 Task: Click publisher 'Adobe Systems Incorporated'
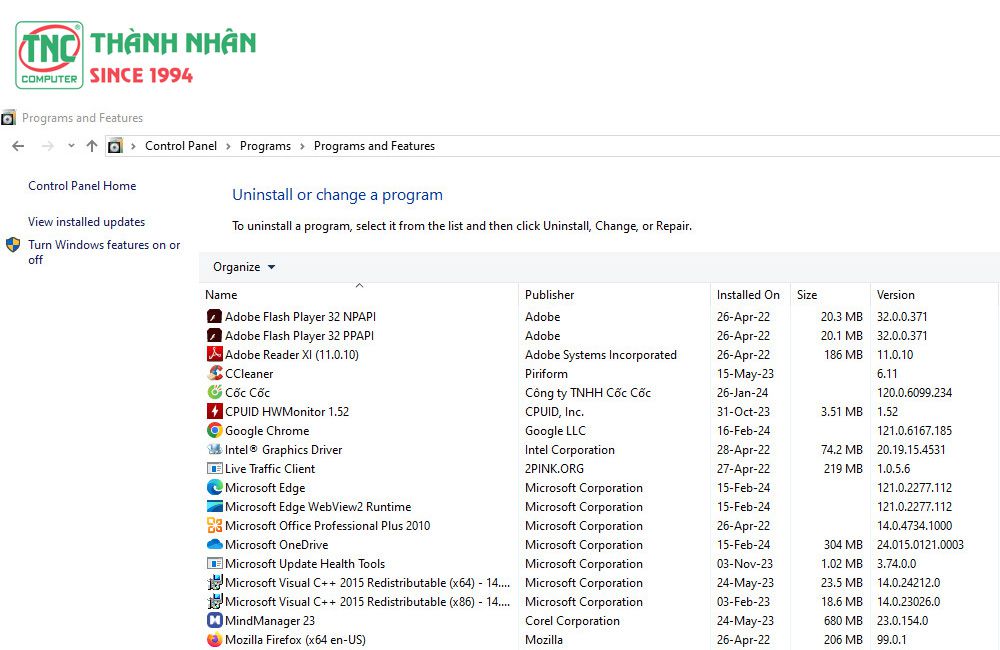point(601,355)
